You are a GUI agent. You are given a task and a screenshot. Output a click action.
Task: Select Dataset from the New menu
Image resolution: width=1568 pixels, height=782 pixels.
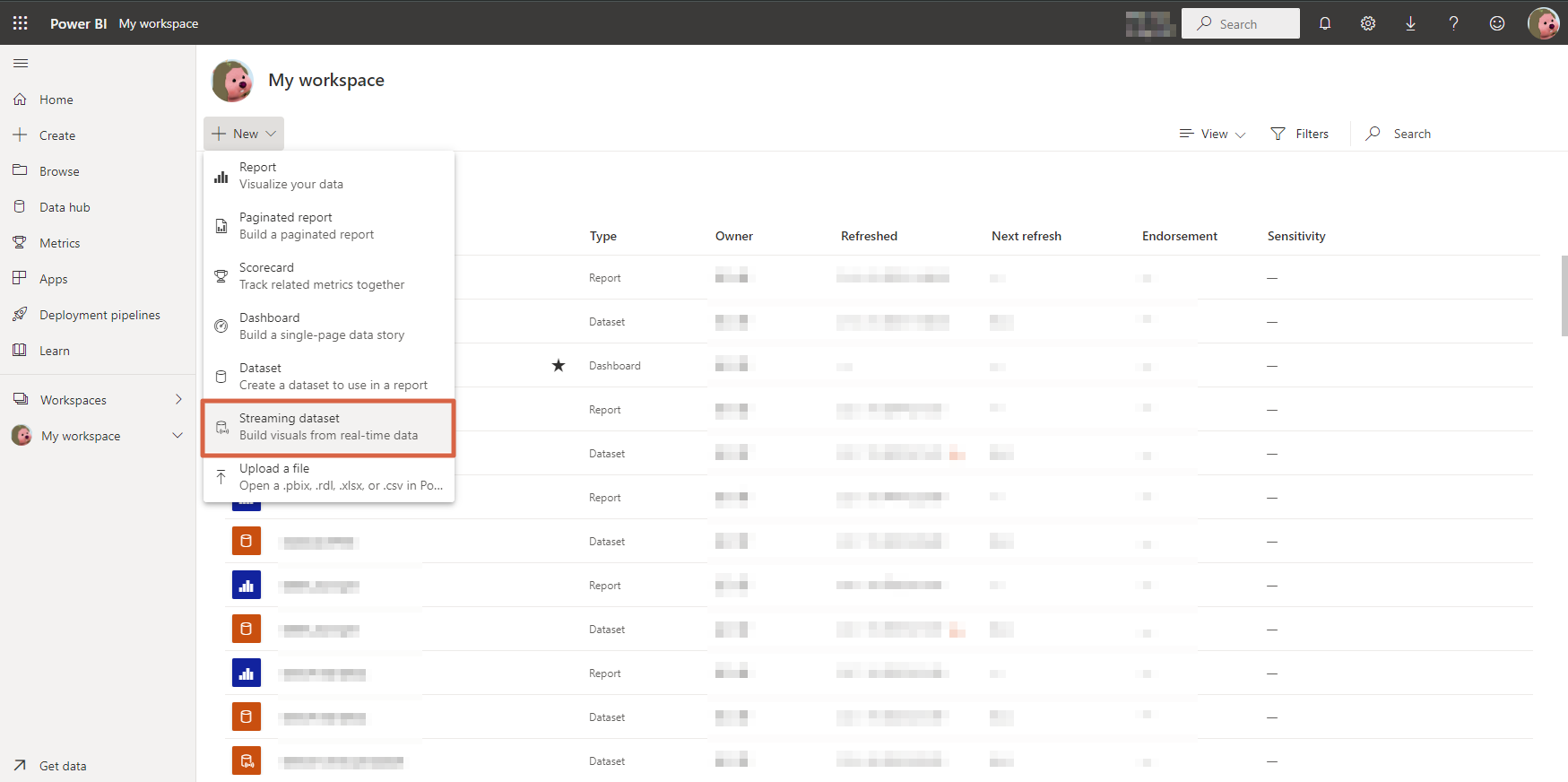coord(329,377)
